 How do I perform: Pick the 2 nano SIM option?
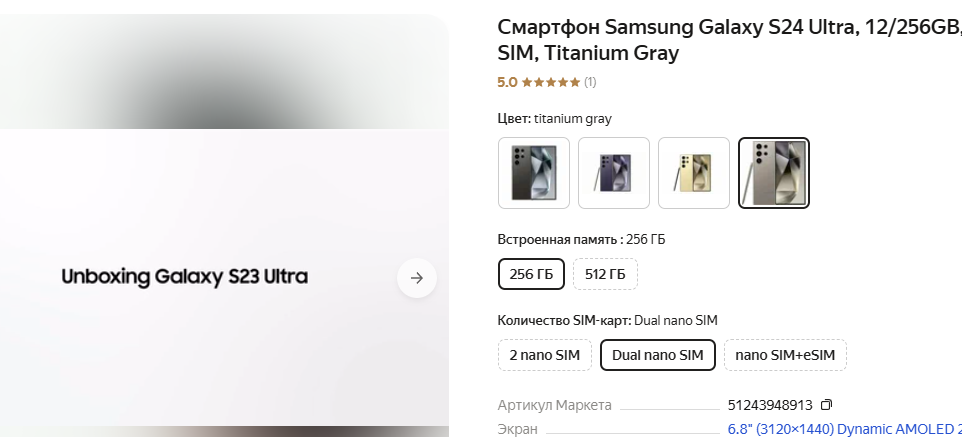(x=544, y=355)
